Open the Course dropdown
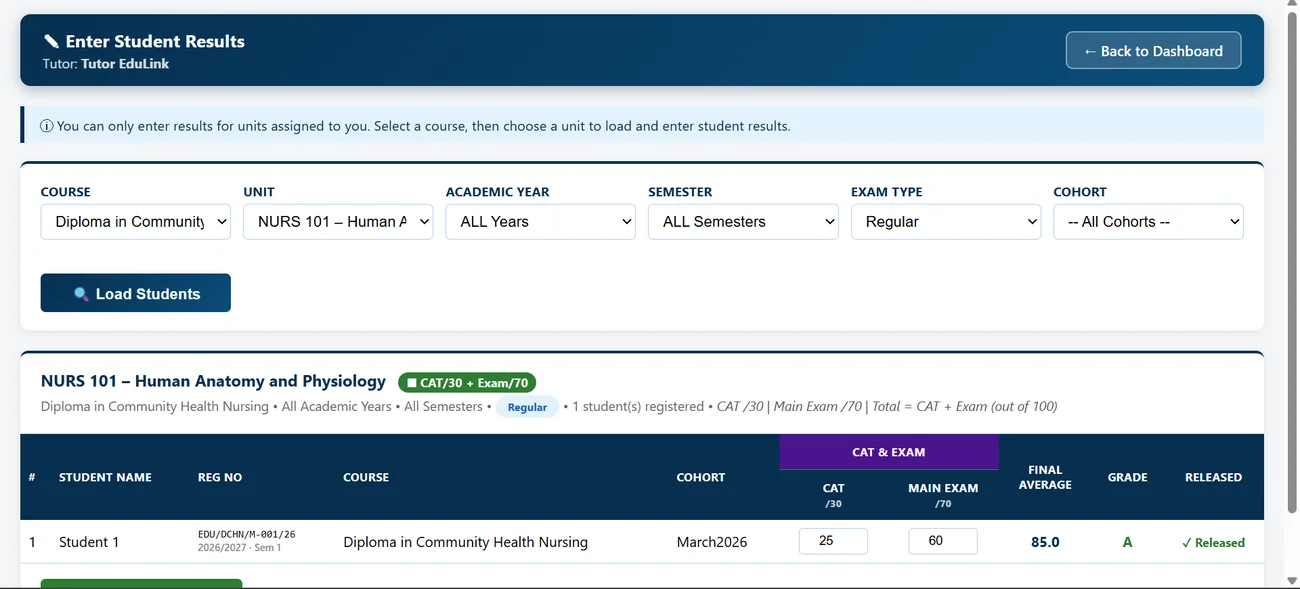1300x589 pixels. (x=135, y=222)
